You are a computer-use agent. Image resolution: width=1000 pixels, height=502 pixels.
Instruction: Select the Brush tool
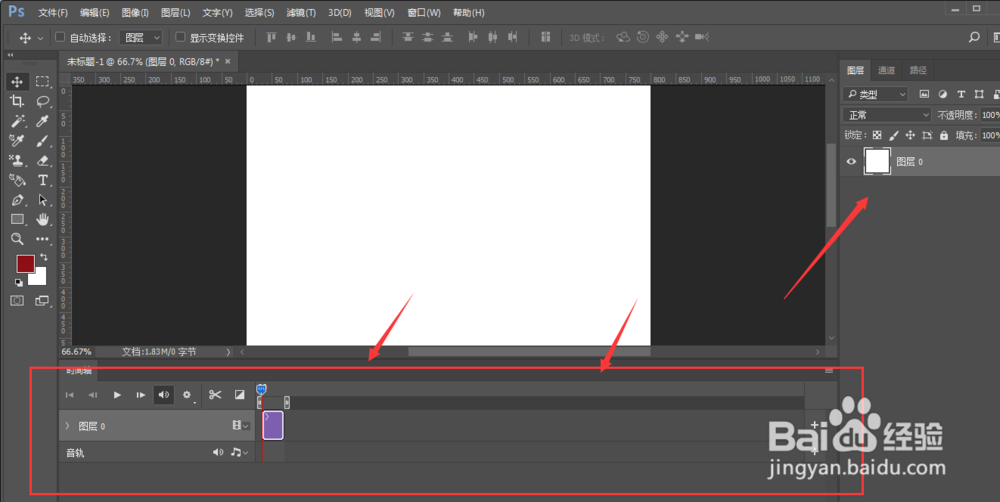point(42,141)
